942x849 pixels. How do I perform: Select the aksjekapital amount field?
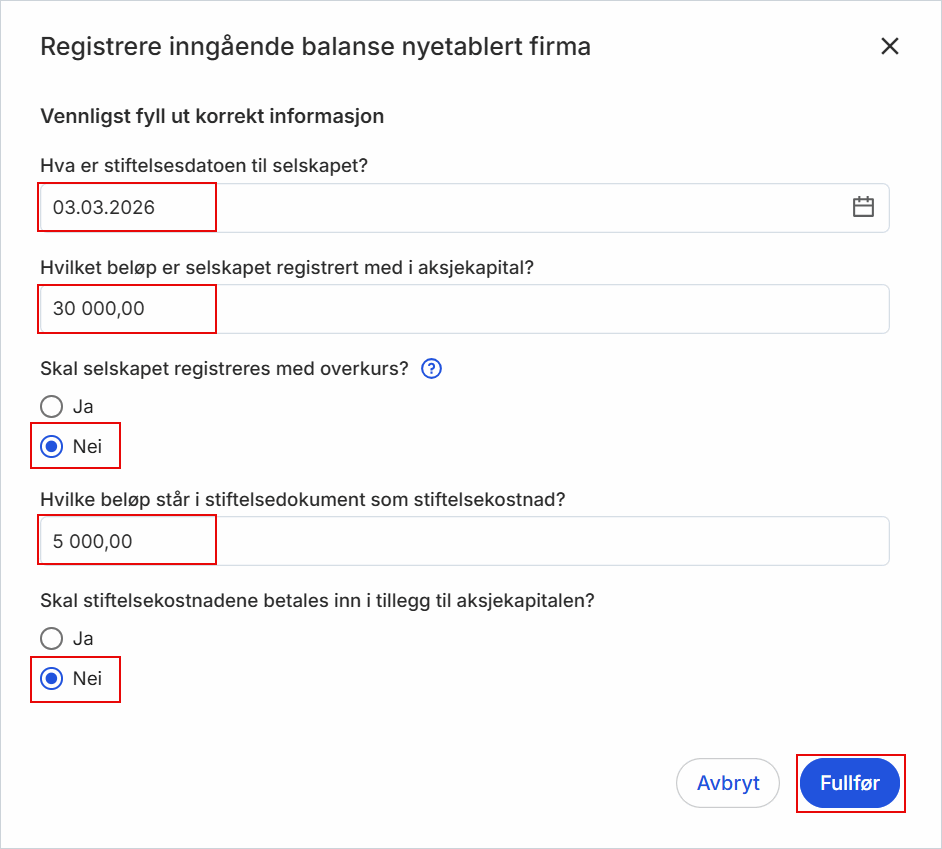click(x=126, y=309)
